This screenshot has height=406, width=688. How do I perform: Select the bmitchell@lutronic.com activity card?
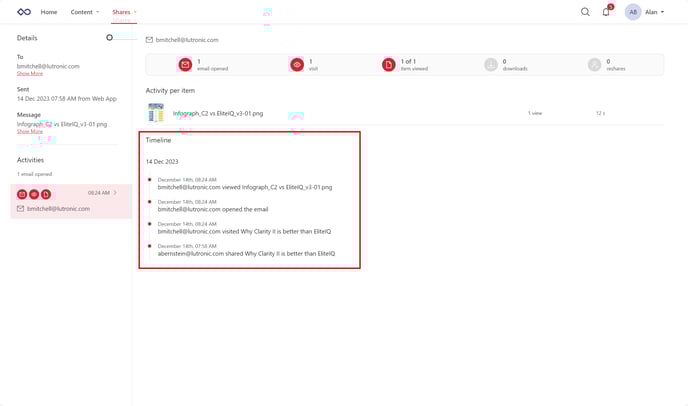70,201
